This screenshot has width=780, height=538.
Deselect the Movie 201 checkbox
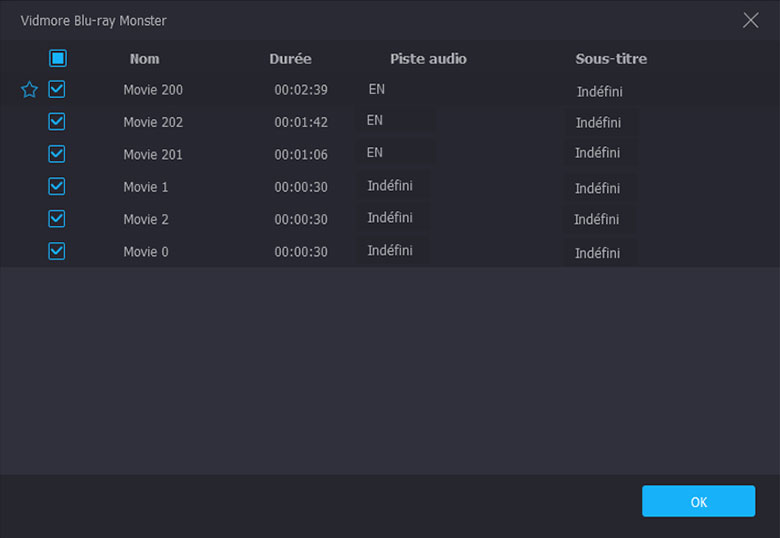[57, 154]
